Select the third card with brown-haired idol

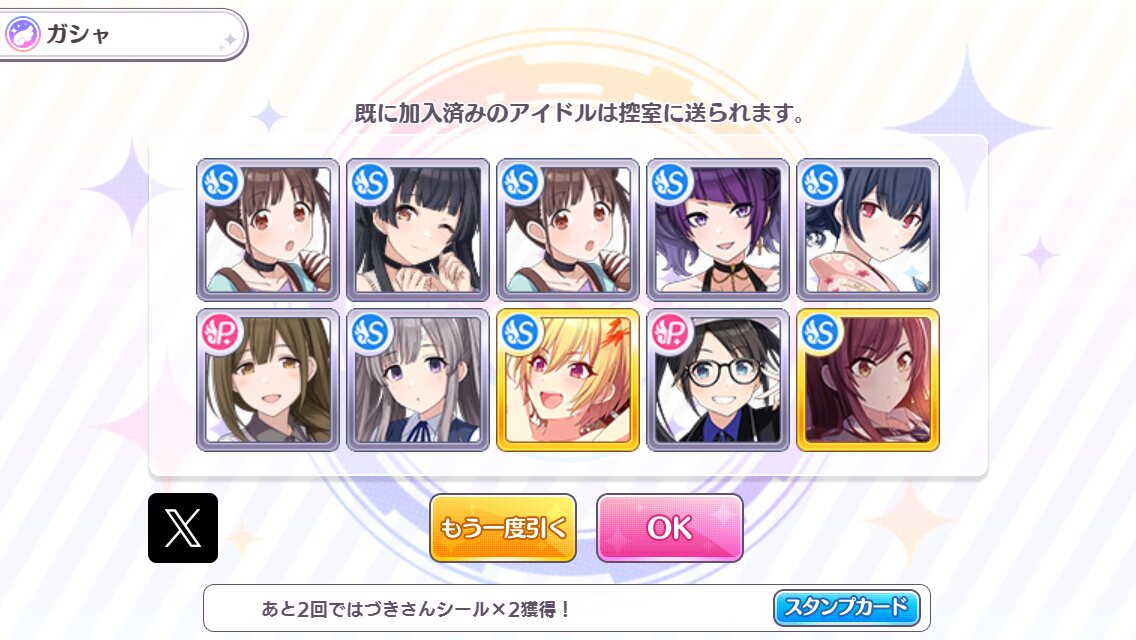tap(568, 230)
